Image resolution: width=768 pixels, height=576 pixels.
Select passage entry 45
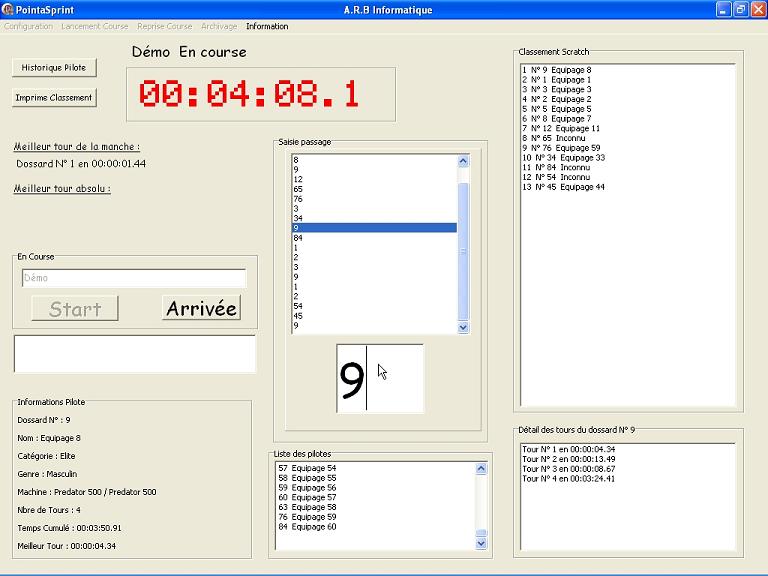[x=374, y=316]
